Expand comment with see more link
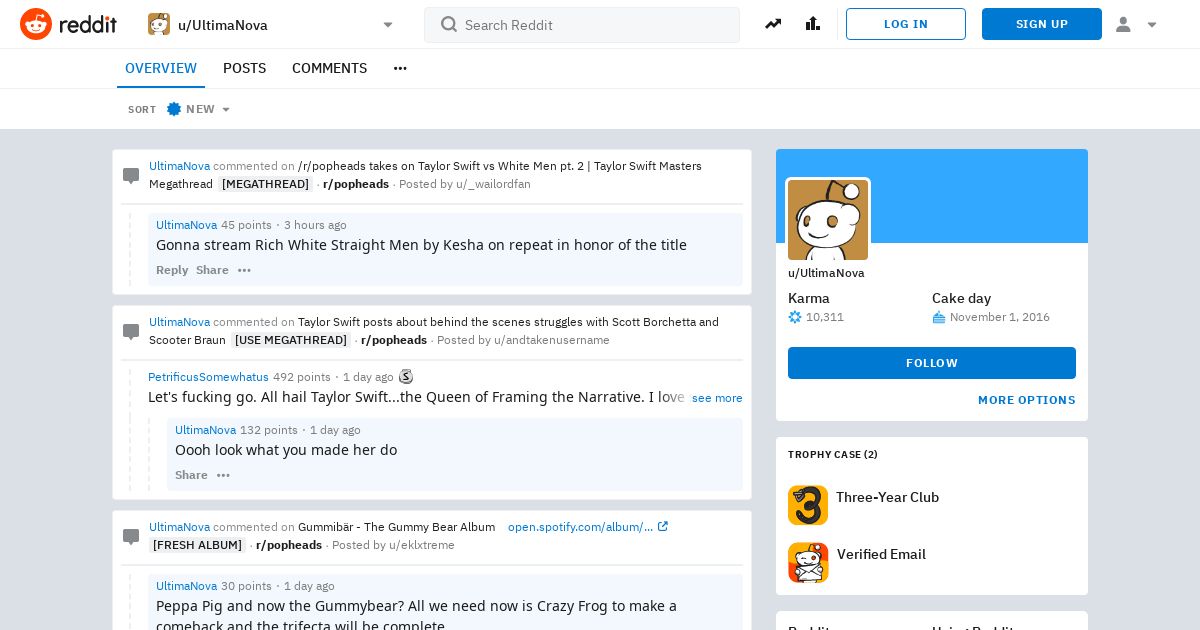Image resolution: width=1200 pixels, height=630 pixels. tap(717, 398)
